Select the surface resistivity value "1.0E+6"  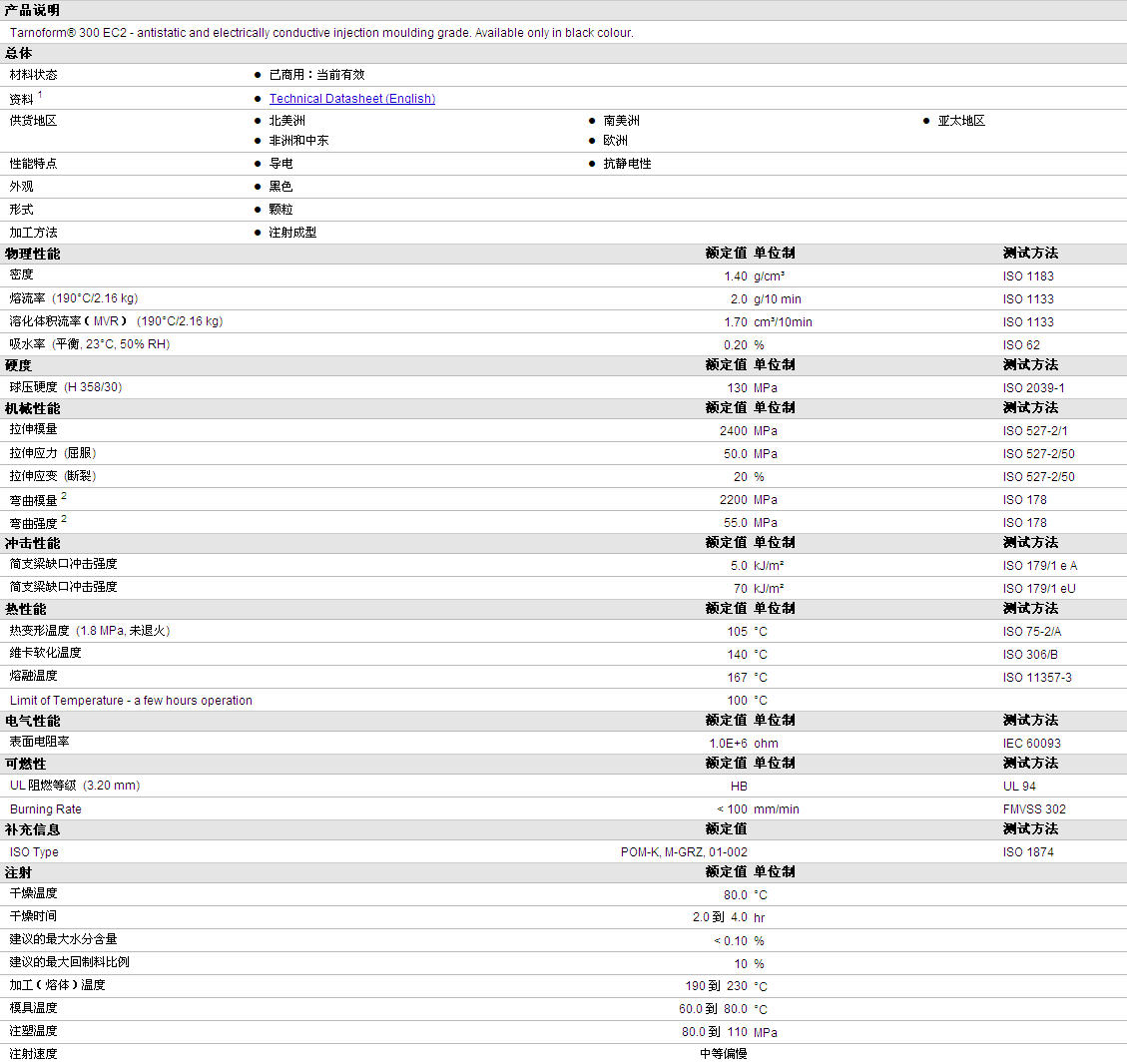728,745
